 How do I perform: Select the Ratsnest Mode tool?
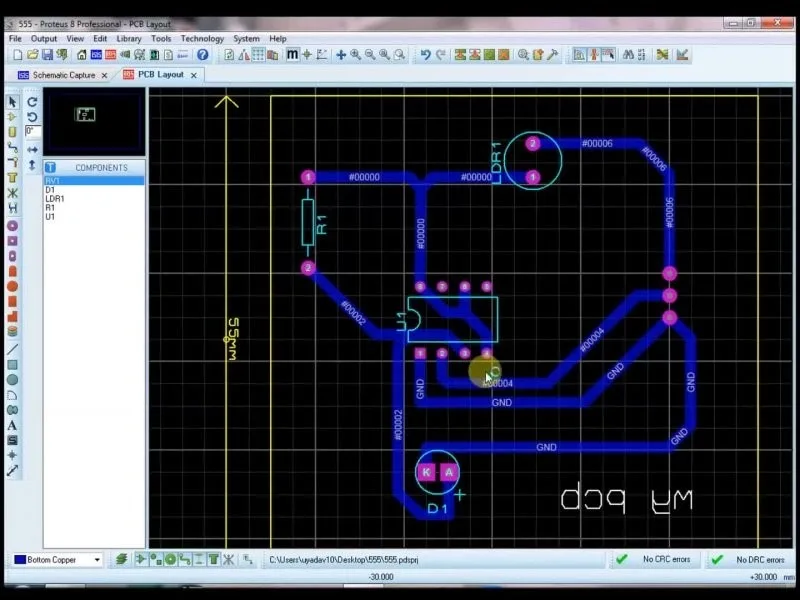tap(12, 193)
